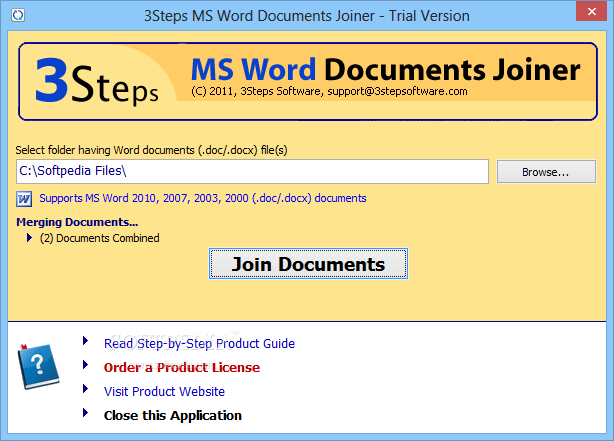Close the window with red X
This screenshot has height=441, width=614.
tap(591, 12)
